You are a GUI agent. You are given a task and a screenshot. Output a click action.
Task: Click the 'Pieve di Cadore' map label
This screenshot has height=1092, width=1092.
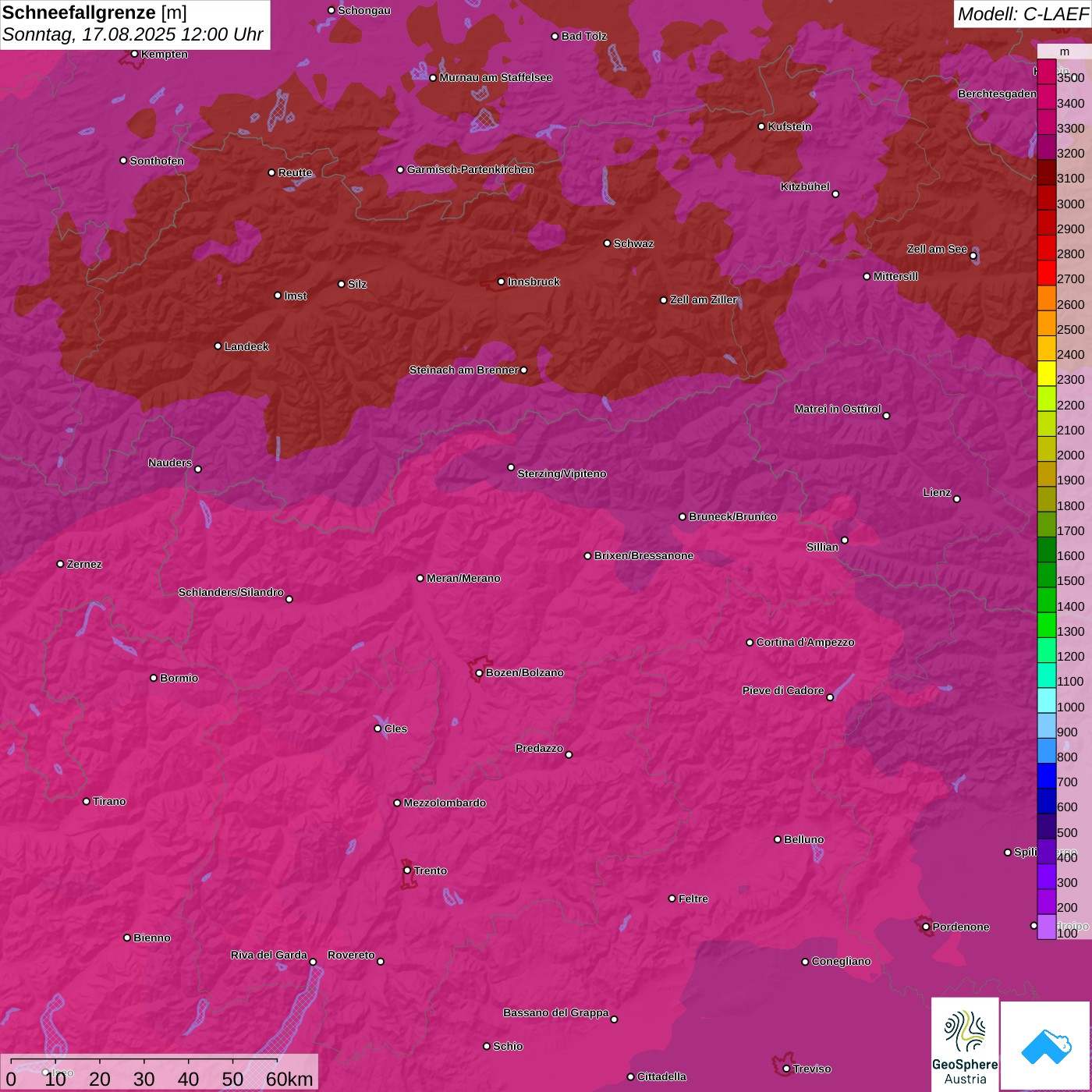click(x=783, y=690)
